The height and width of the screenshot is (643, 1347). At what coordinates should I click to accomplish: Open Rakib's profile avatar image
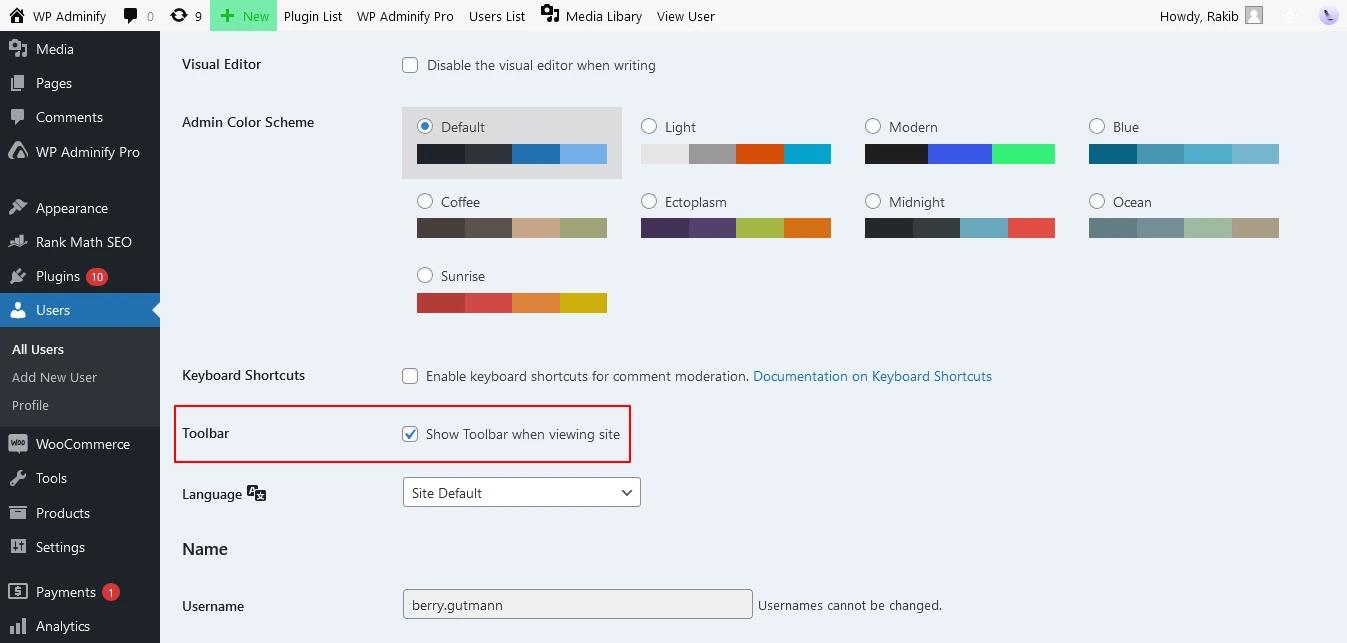[x=1253, y=15]
